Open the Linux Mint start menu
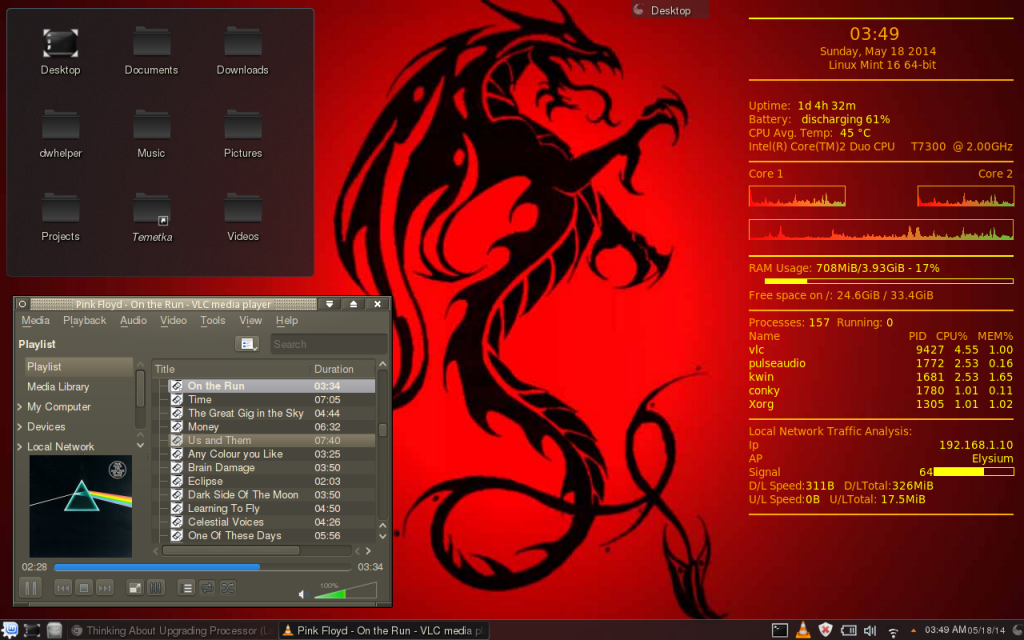This screenshot has height=640, width=1024. click(10, 630)
